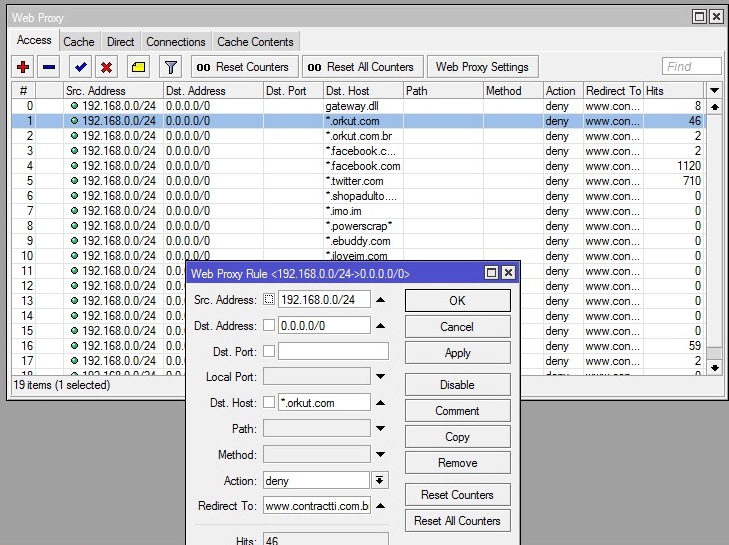Disable the rule with the red X icon
The image size is (729, 545).
[x=106, y=67]
